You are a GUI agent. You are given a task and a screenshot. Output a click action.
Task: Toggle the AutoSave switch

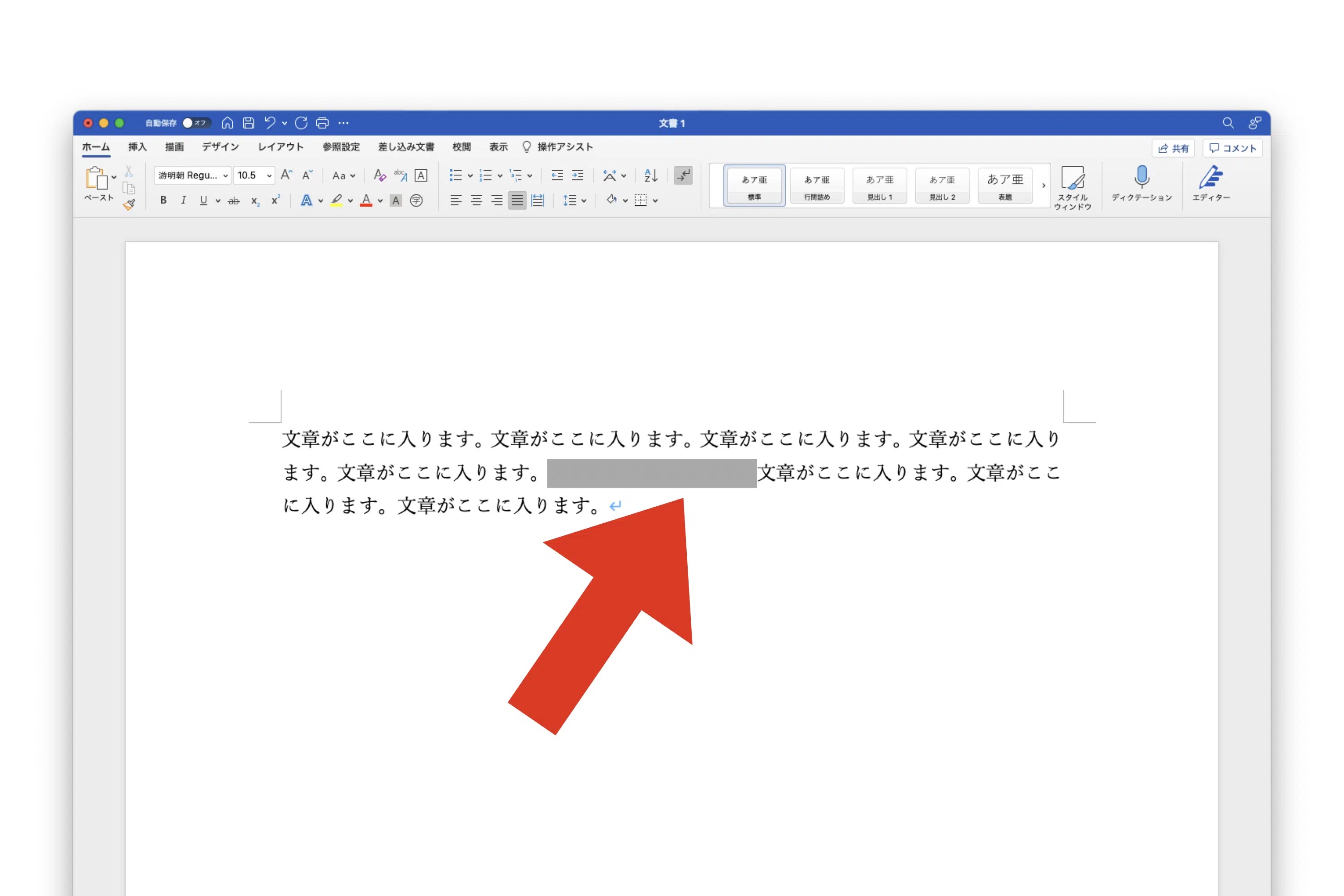click(x=197, y=123)
